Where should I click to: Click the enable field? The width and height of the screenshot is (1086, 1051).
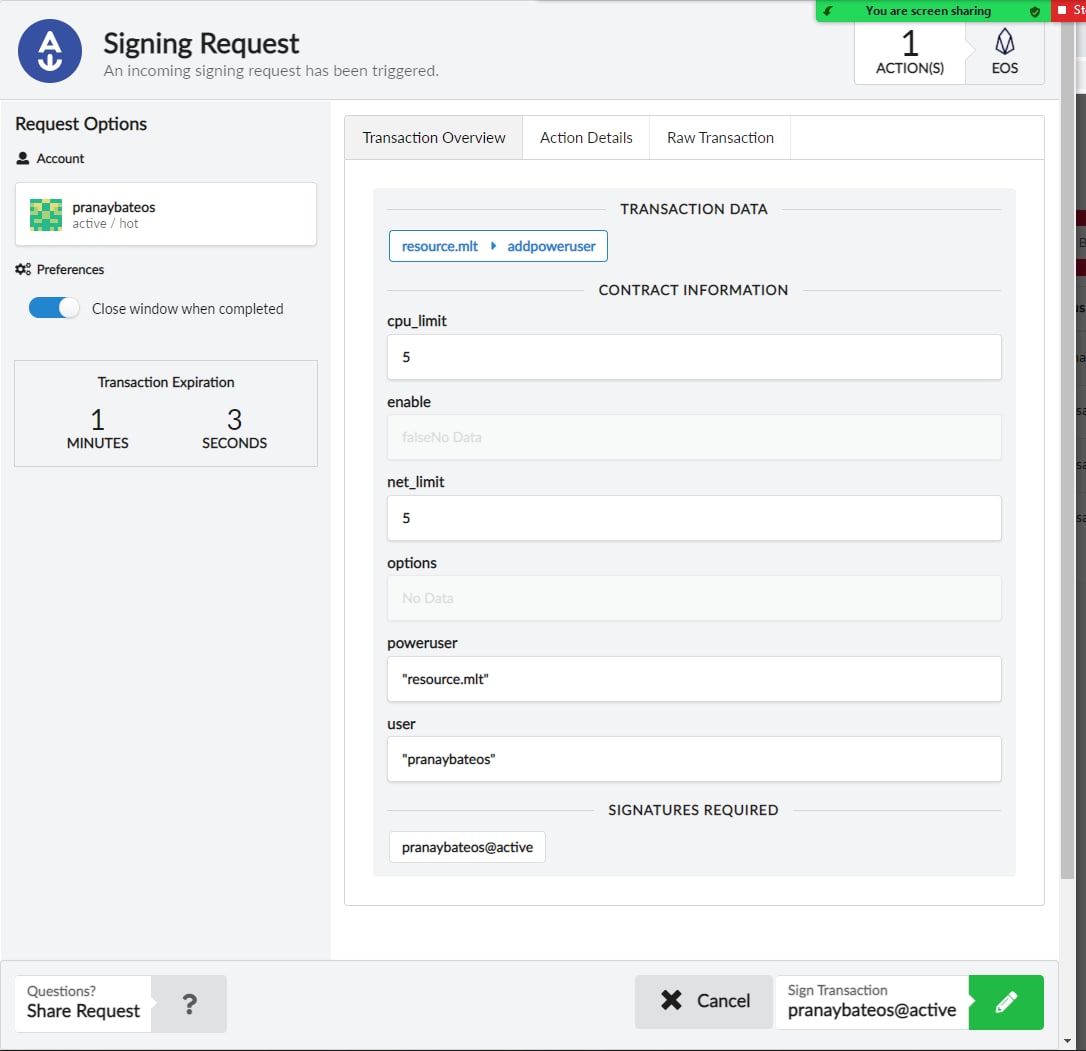click(x=694, y=437)
